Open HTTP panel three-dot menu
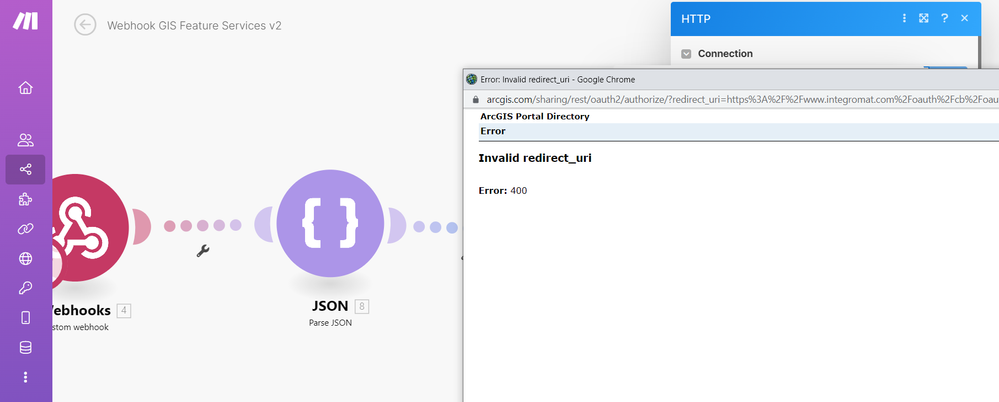This screenshot has width=999, height=402. pyautogui.click(x=904, y=18)
